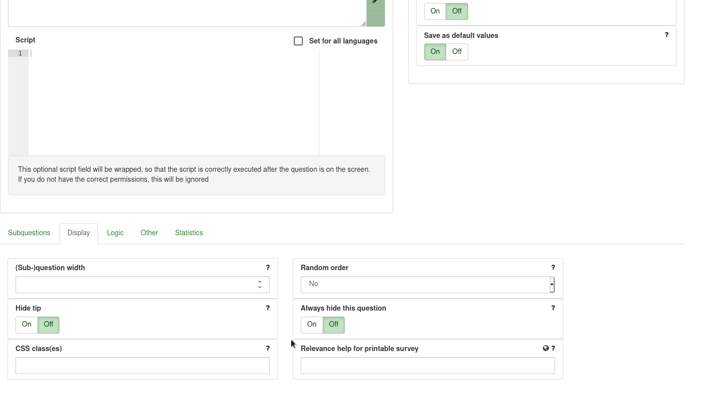Viewport: 707px width, 404px height.
Task: Open the Other settings tab
Action: pos(149,233)
